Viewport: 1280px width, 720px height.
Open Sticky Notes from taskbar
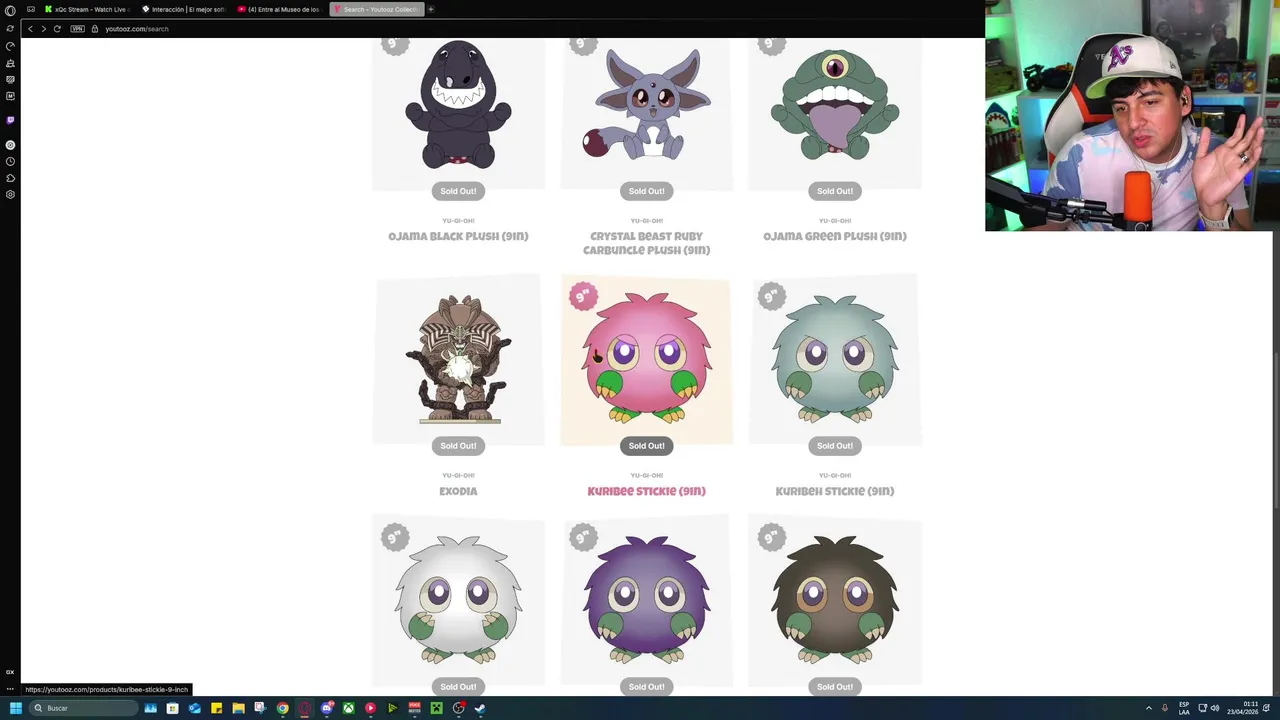[216, 708]
